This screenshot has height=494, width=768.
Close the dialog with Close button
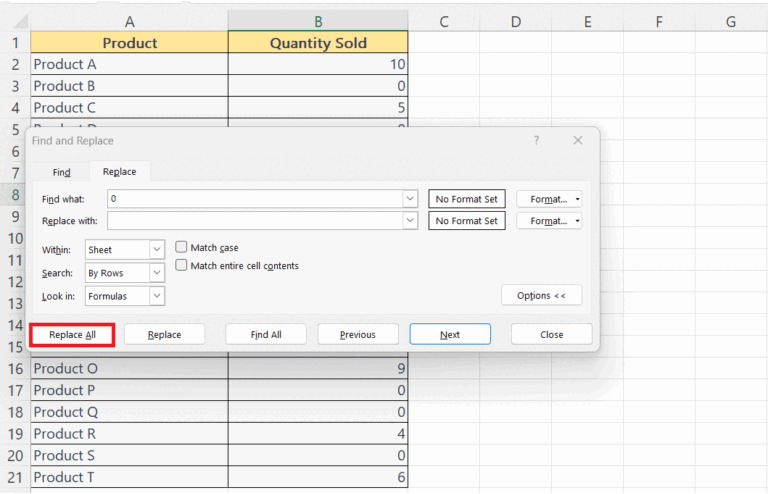[x=551, y=335]
